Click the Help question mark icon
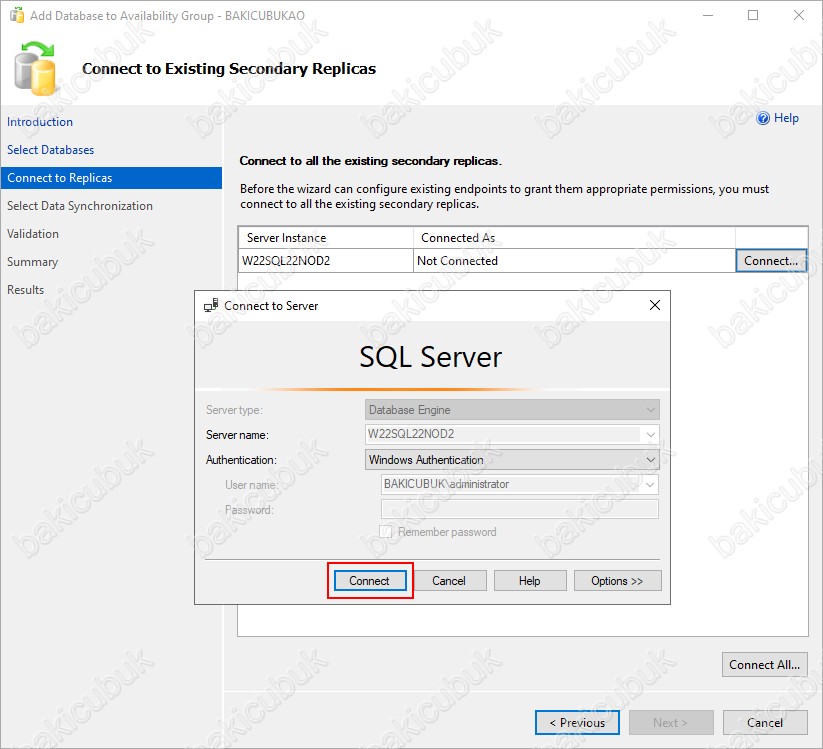823x749 pixels. (763, 118)
